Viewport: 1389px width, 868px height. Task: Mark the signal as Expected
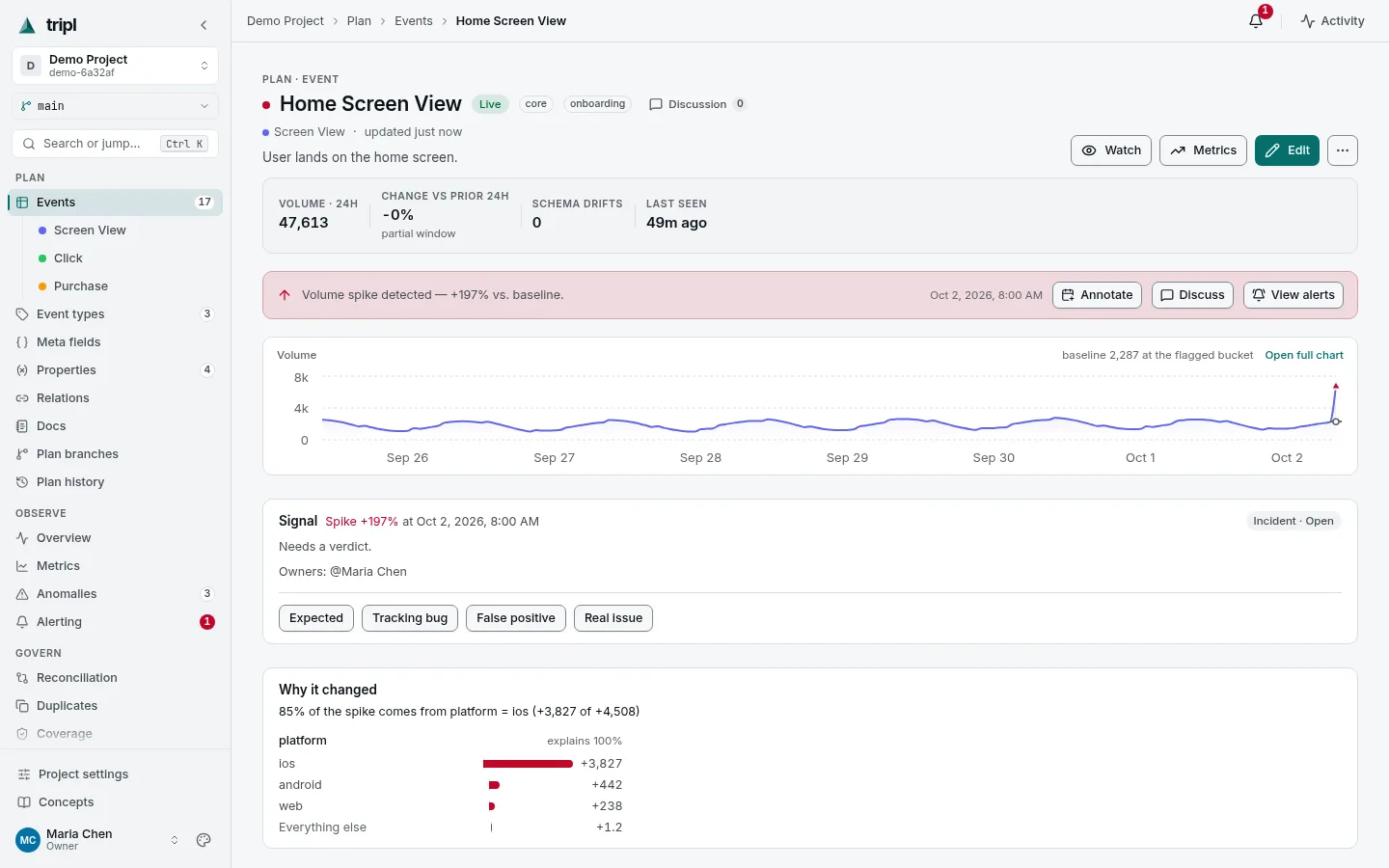tap(316, 618)
